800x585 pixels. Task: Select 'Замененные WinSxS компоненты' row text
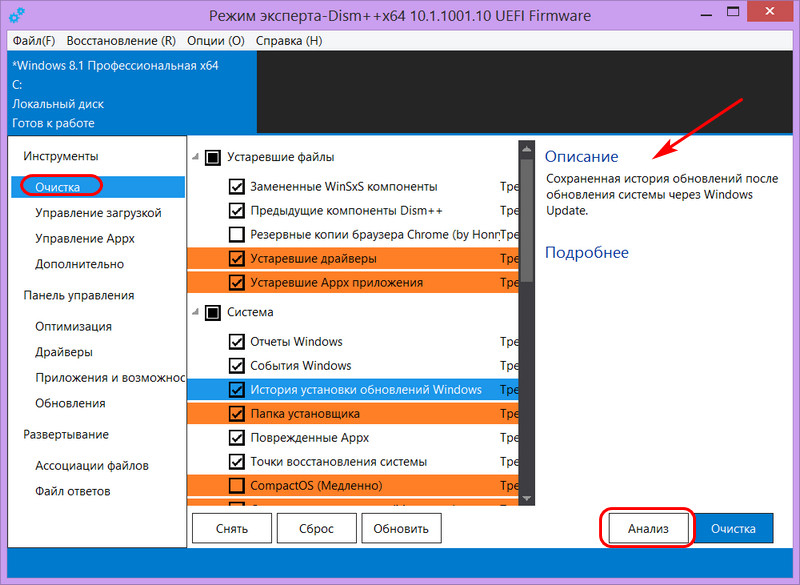point(343,187)
